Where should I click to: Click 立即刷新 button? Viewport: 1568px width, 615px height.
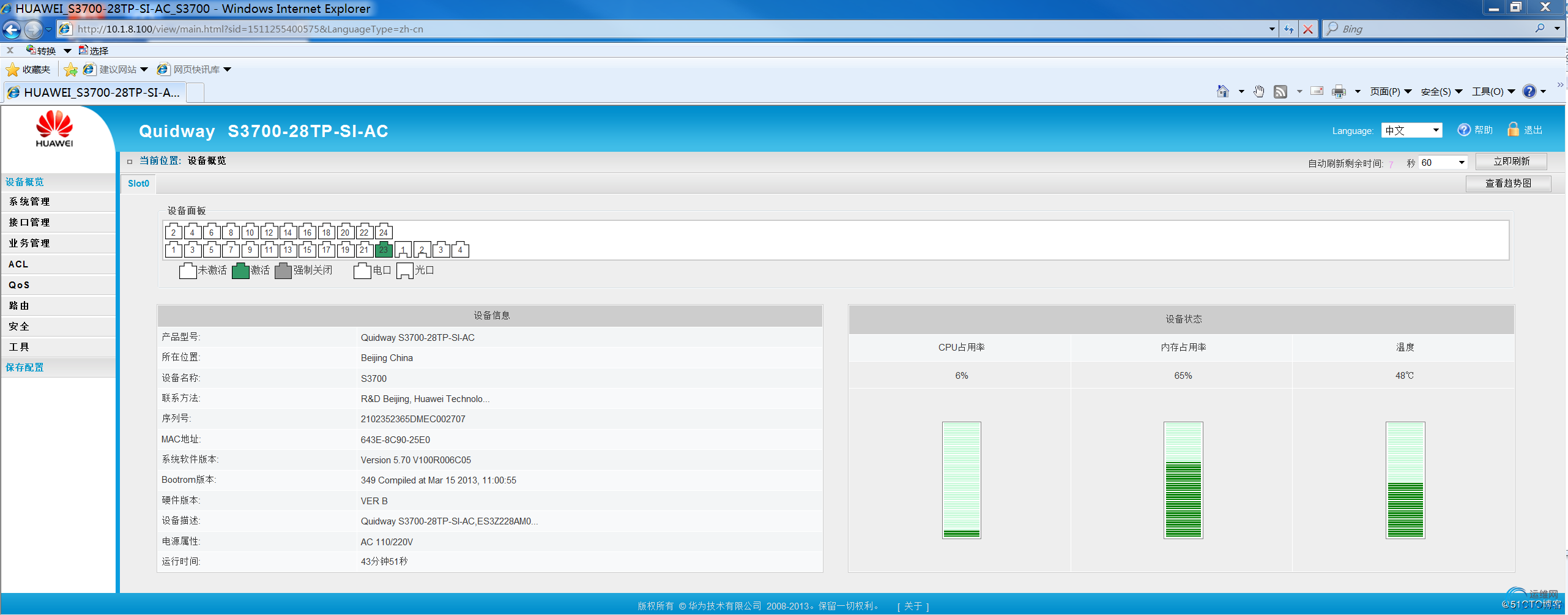click(x=1511, y=161)
